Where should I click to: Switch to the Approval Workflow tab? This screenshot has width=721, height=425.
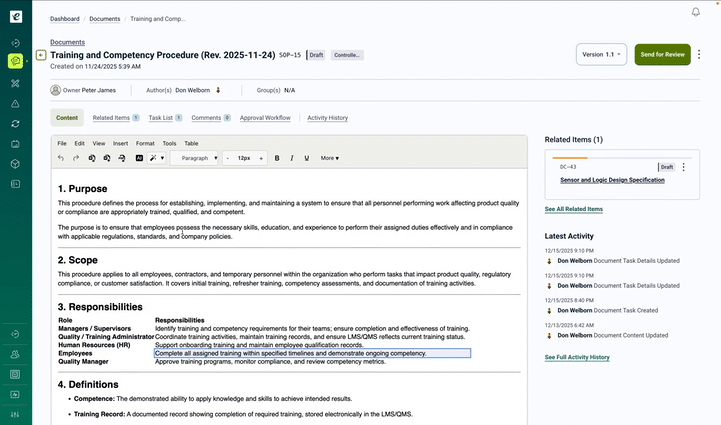pyautogui.click(x=265, y=118)
